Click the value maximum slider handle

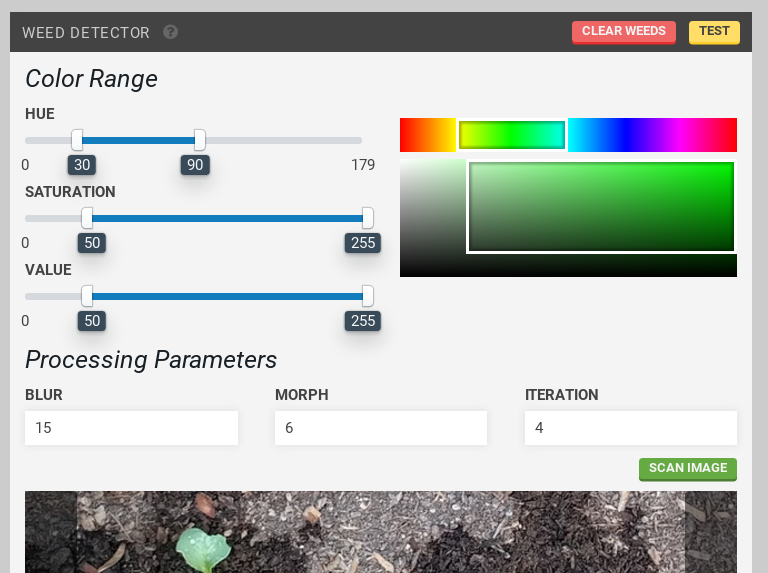tap(368, 296)
